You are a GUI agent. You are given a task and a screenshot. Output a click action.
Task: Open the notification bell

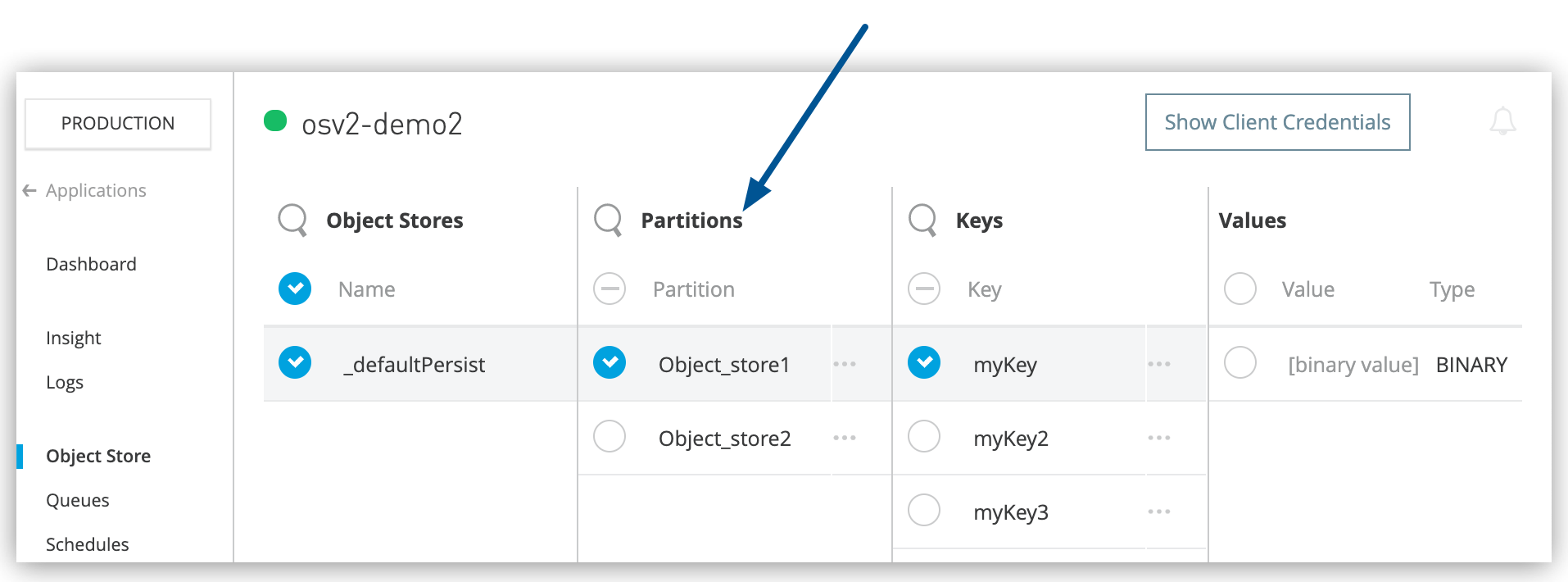[1503, 122]
